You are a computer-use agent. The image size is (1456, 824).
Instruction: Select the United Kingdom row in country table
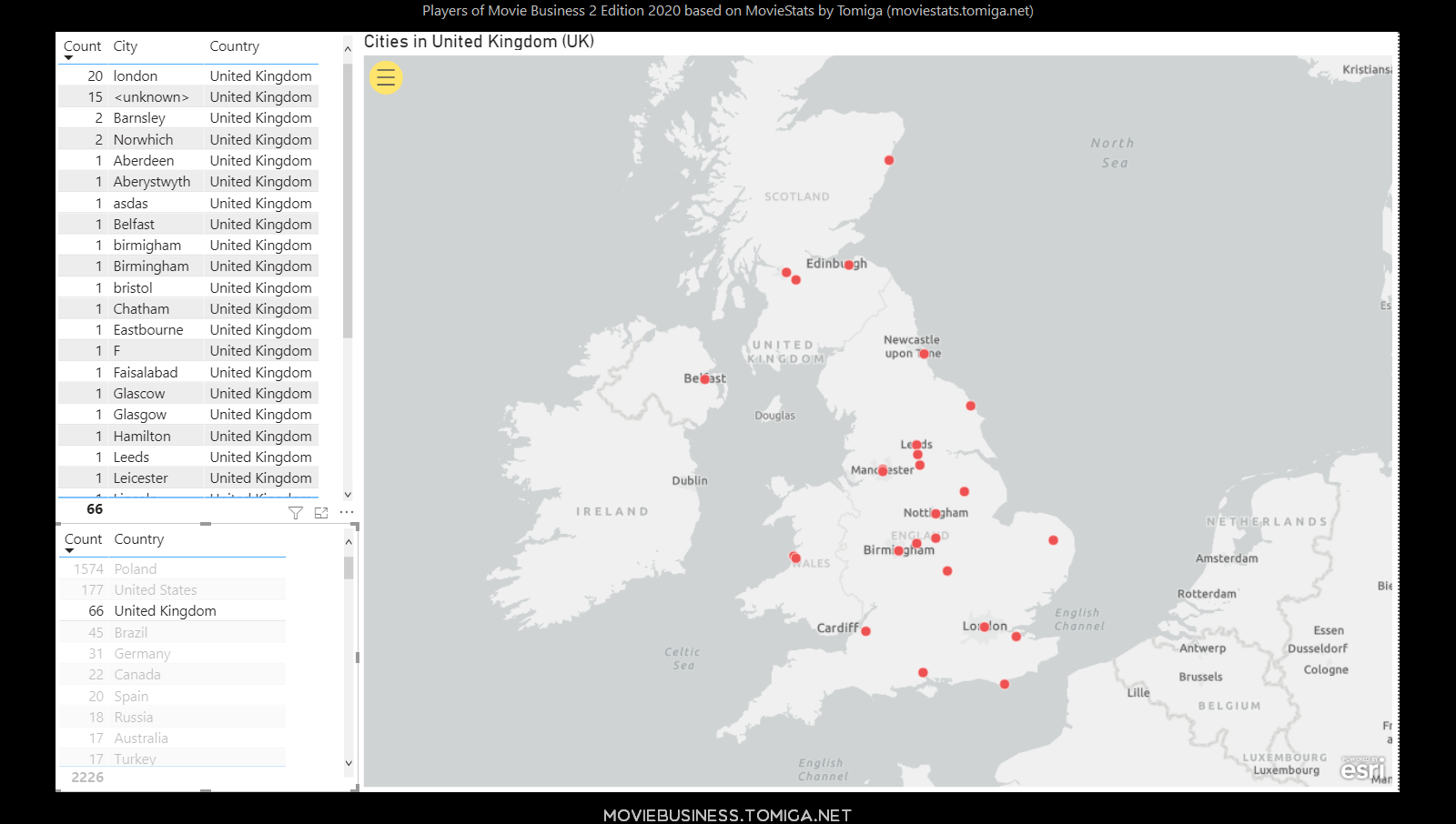(165, 611)
